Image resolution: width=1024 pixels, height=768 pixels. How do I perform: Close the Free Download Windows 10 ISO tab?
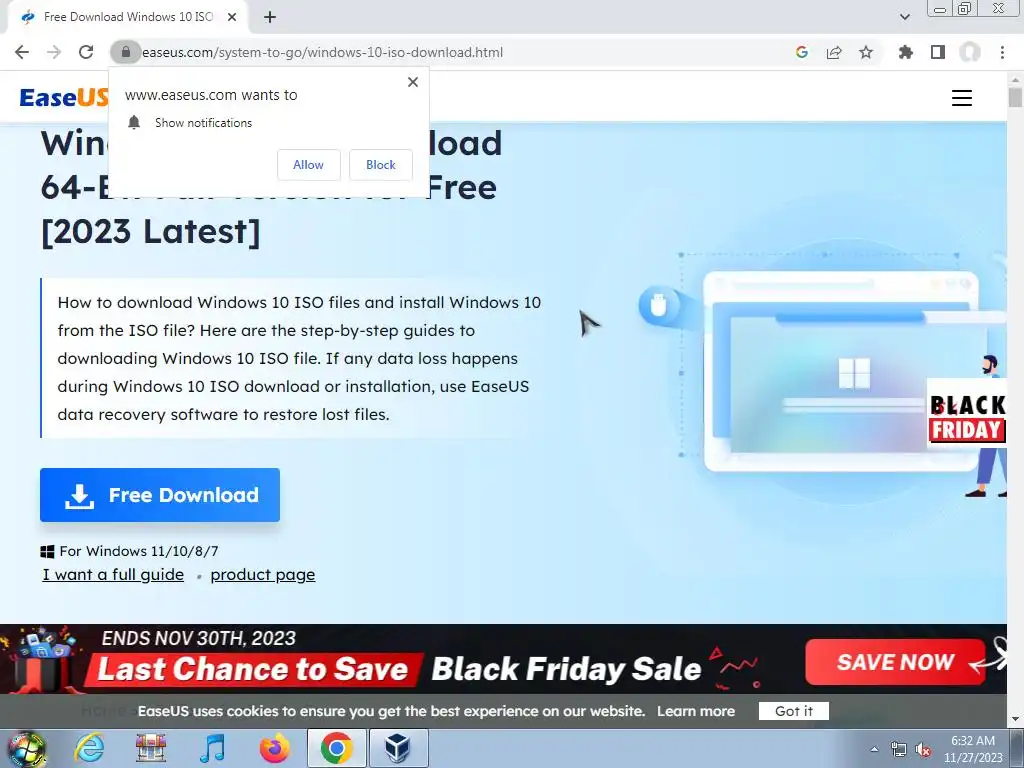tap(232, 17)
